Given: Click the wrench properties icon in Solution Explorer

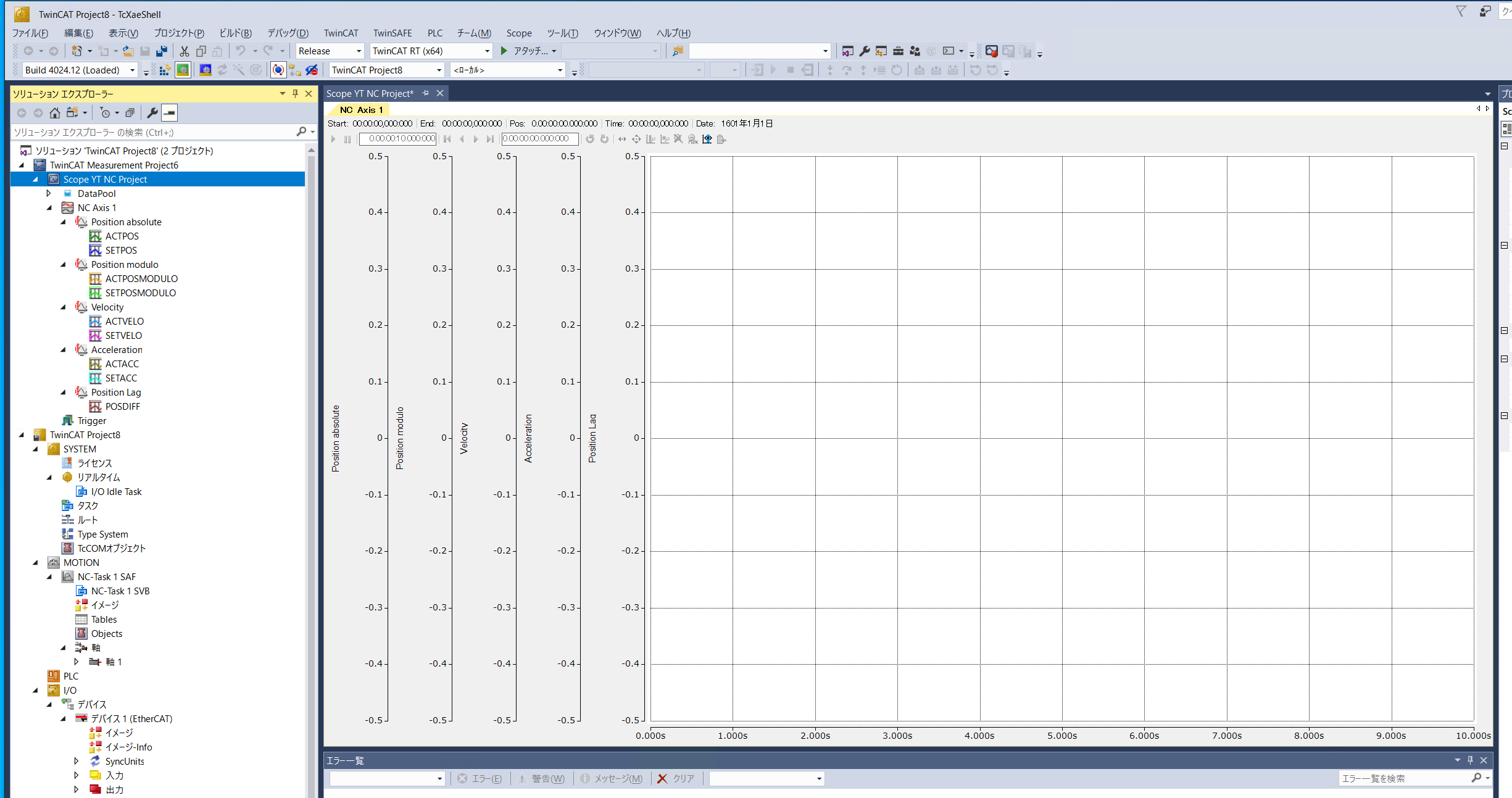Looking at the screenshot, I should pyautogui.click(x=152, y=113).
